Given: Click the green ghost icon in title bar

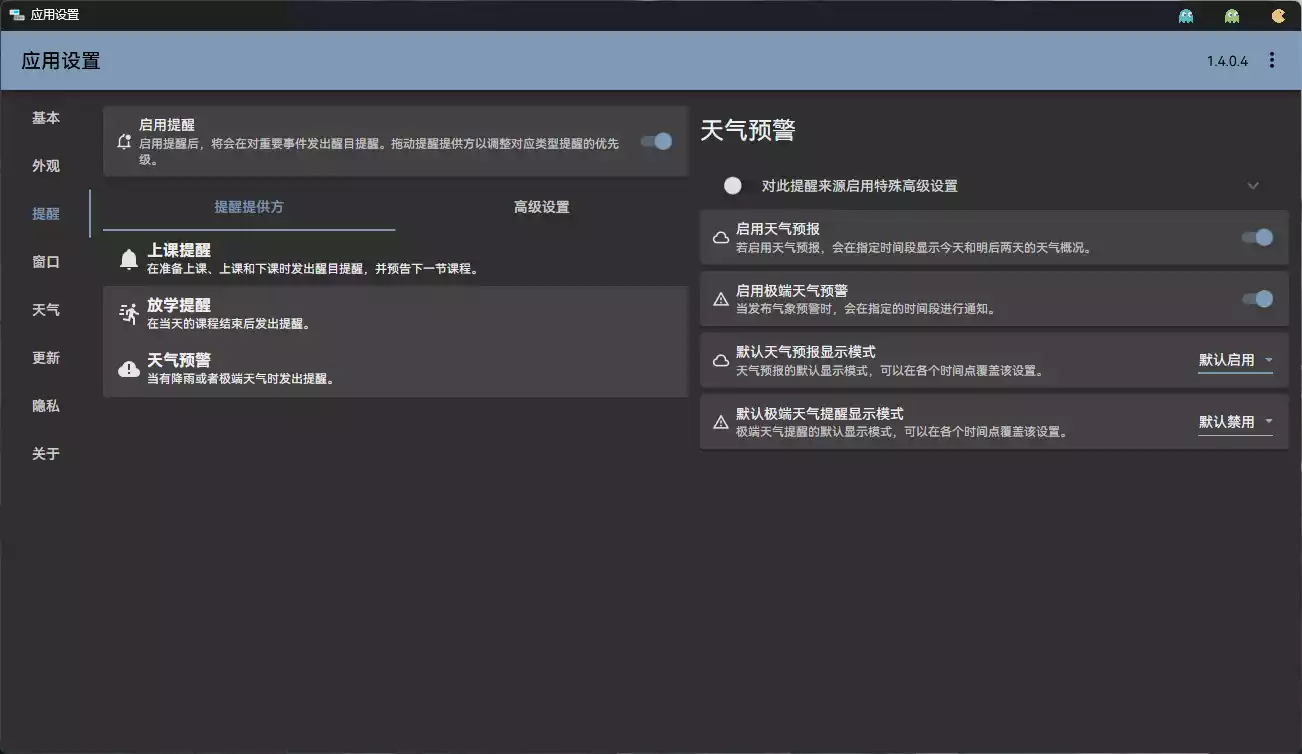Looking at the screenshot, I should click(1232, 16).
